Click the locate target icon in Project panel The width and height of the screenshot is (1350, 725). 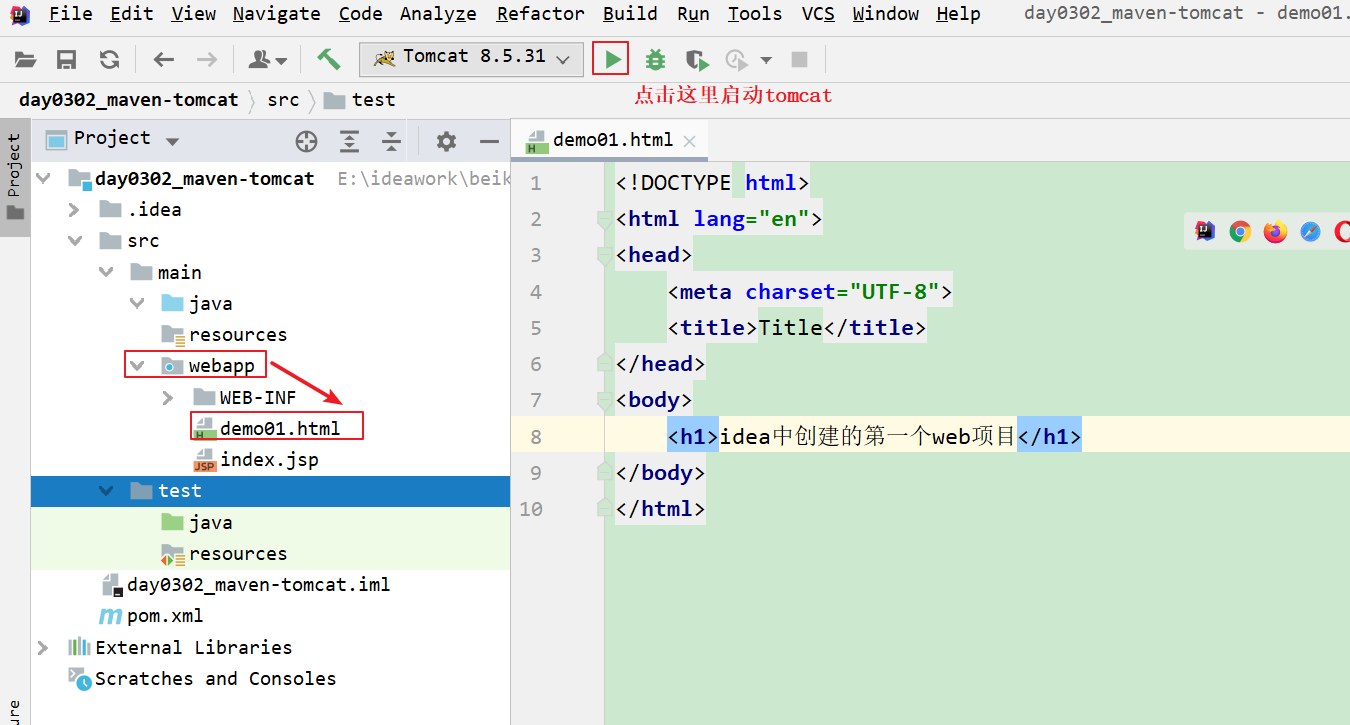(307, 141)
